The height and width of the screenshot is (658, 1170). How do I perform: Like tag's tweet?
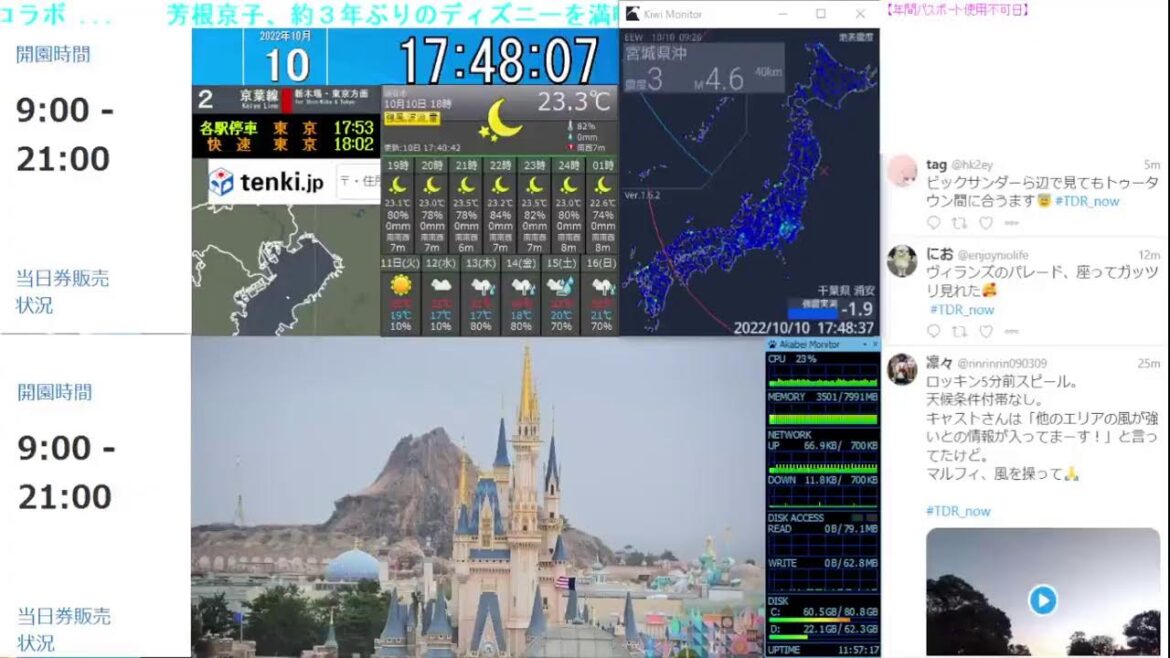(x=985, y=222)
